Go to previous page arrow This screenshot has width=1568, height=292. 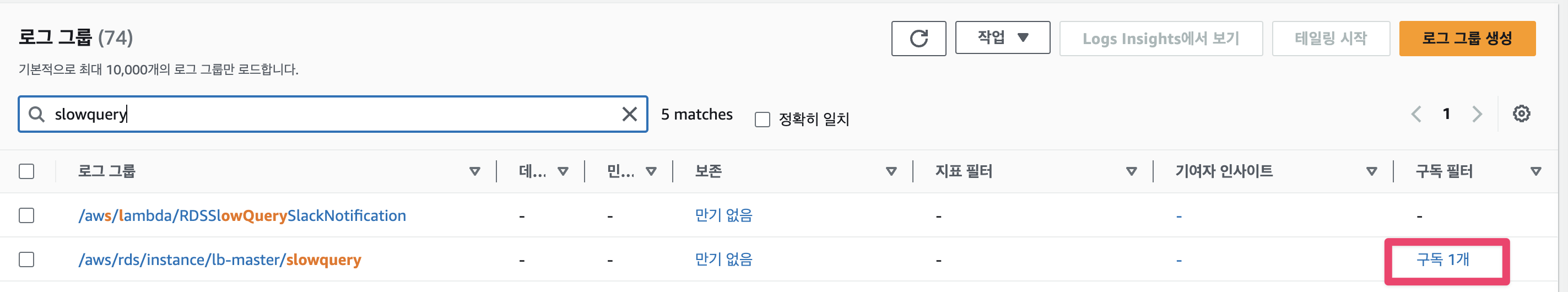point(1416,113)
